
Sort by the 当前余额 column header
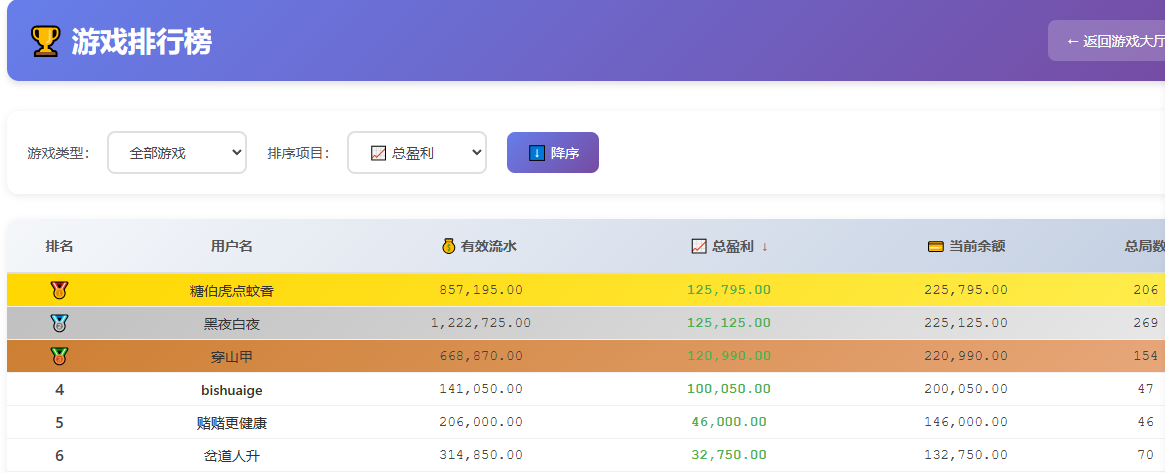click(x=976, y=246)
